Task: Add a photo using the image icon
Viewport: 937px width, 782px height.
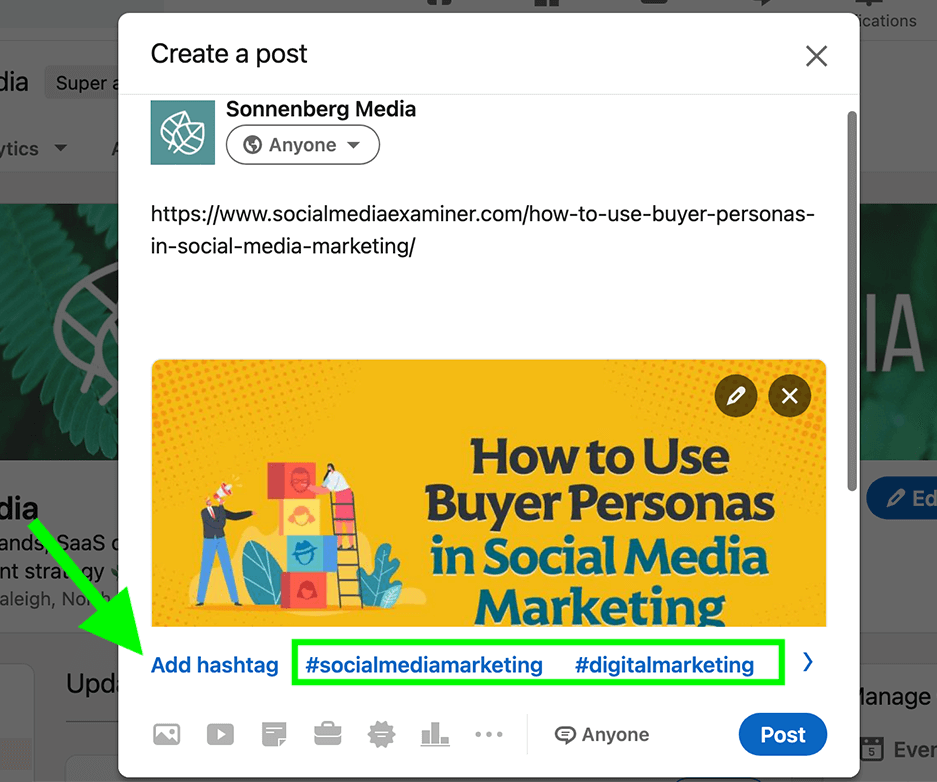Action: coord(166,734)
